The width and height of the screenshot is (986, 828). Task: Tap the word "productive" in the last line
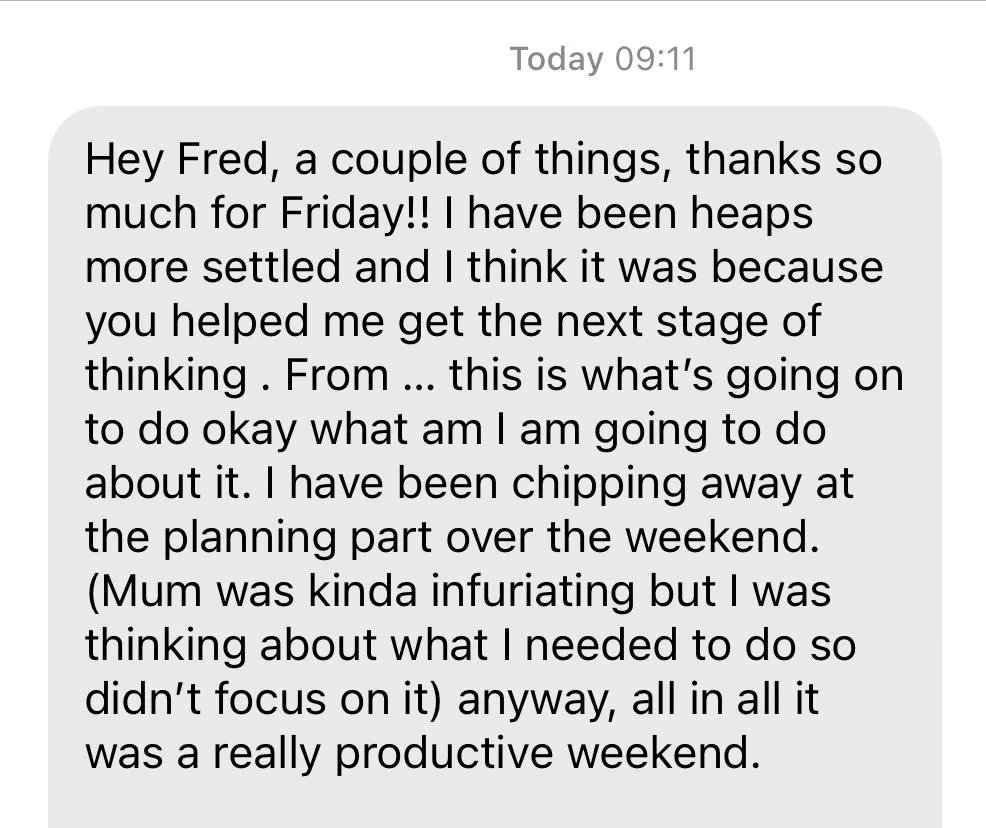coord(445,753)
